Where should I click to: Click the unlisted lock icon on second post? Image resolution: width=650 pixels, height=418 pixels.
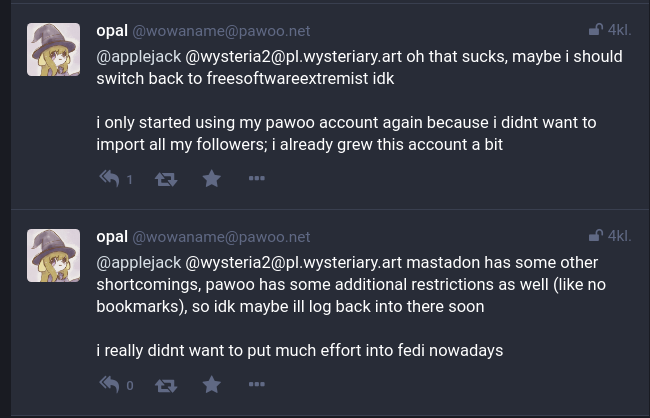click(596, 237)
